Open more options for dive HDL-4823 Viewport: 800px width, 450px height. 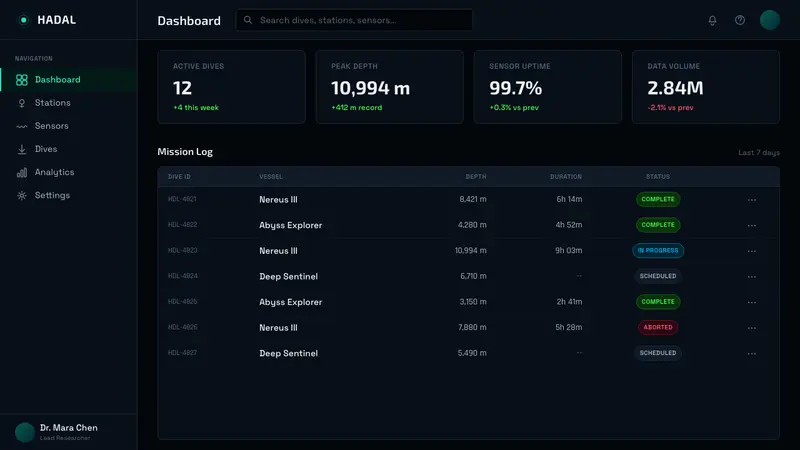752,251
